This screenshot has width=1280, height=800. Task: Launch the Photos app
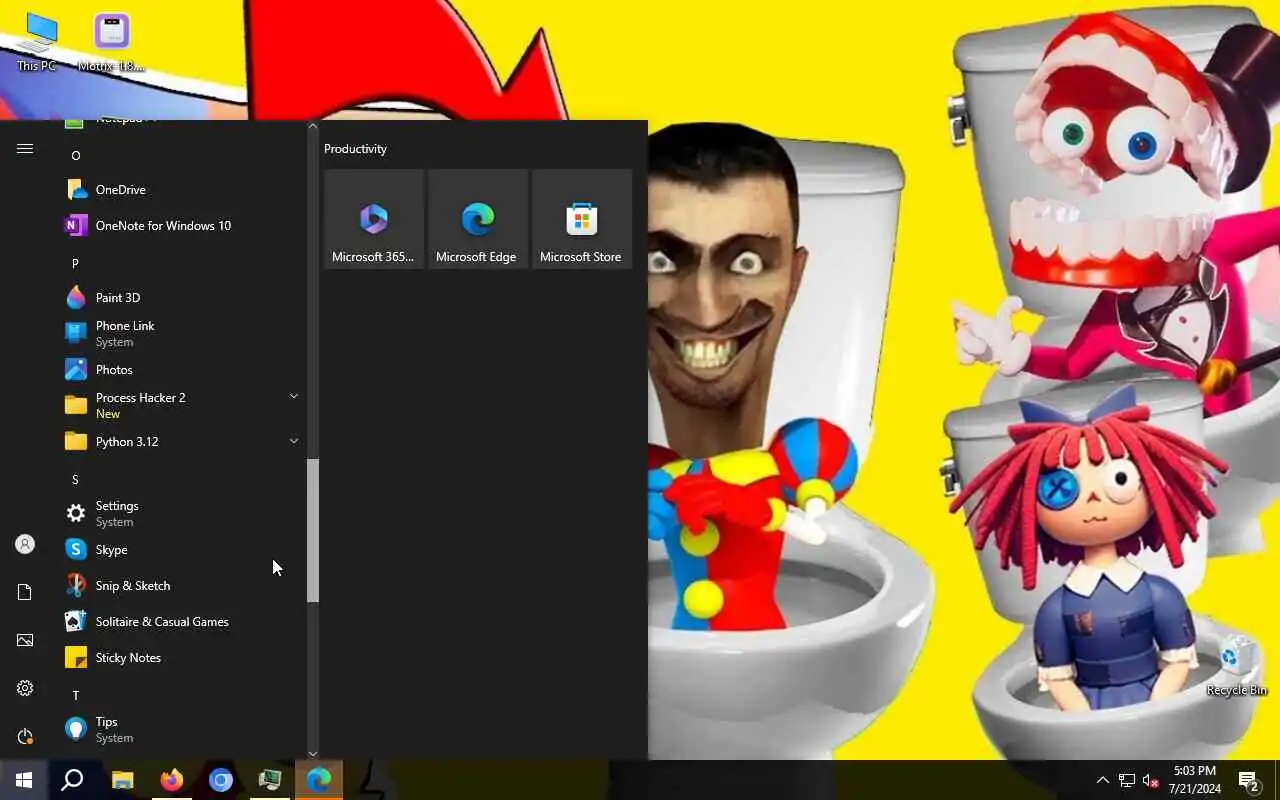(x=180, y=369)
